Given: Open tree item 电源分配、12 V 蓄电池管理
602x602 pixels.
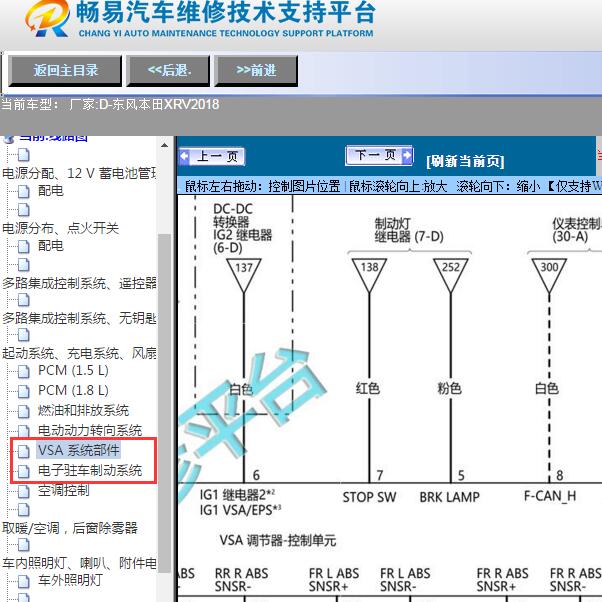Looking at the screenshot, I should (79, 173).
